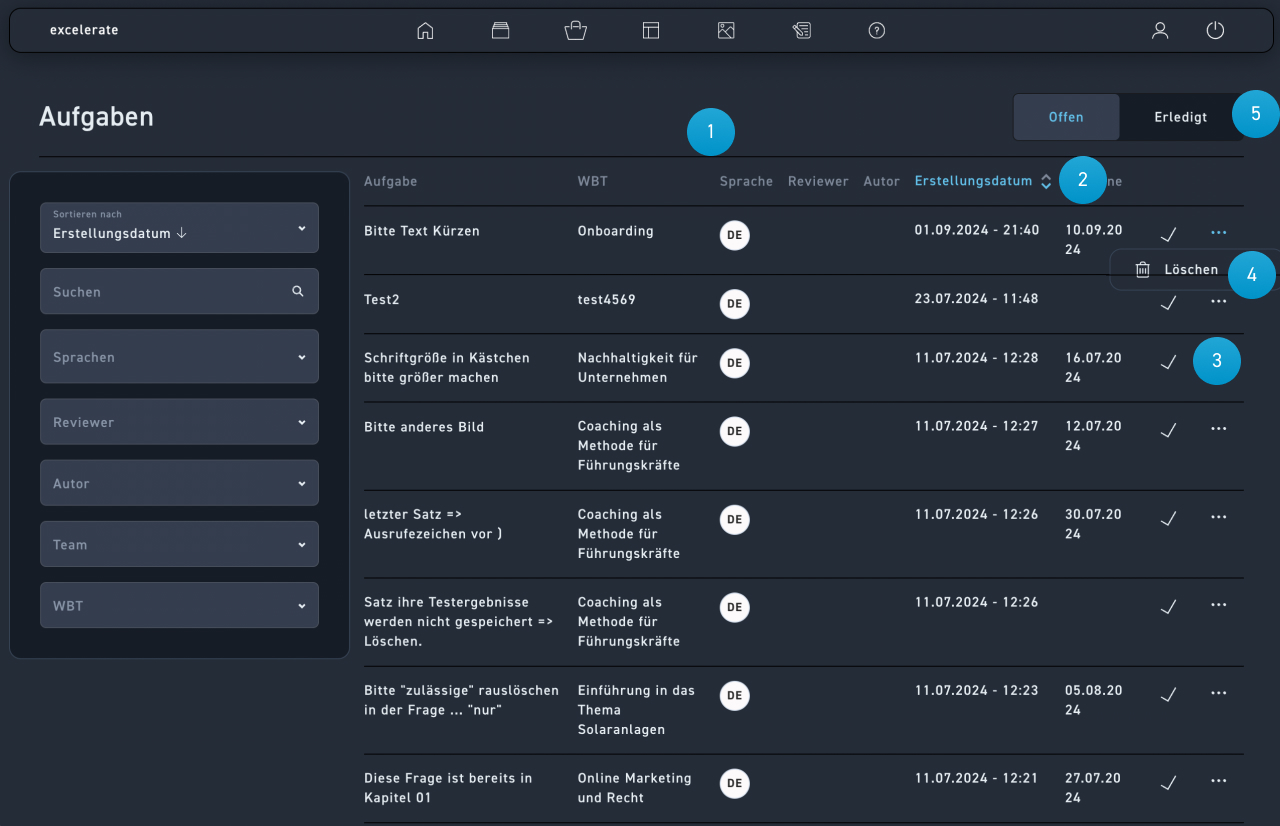The height and width of the screenshot is (826, 1280).
Task: Expand the Team filter dropdown
Action: [x=179, y=544]
